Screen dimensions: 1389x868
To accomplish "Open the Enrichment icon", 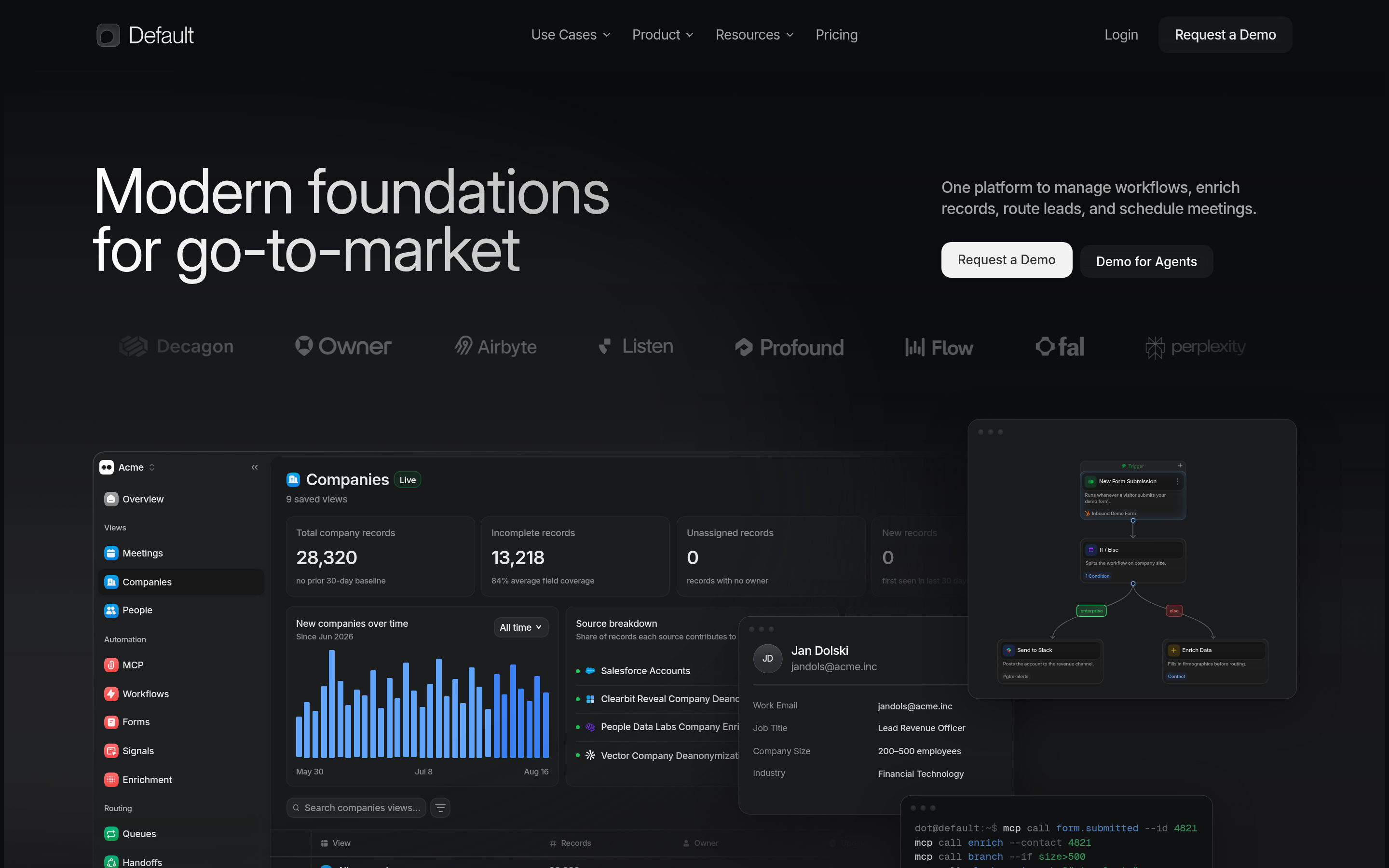I will tap(111, 780).
